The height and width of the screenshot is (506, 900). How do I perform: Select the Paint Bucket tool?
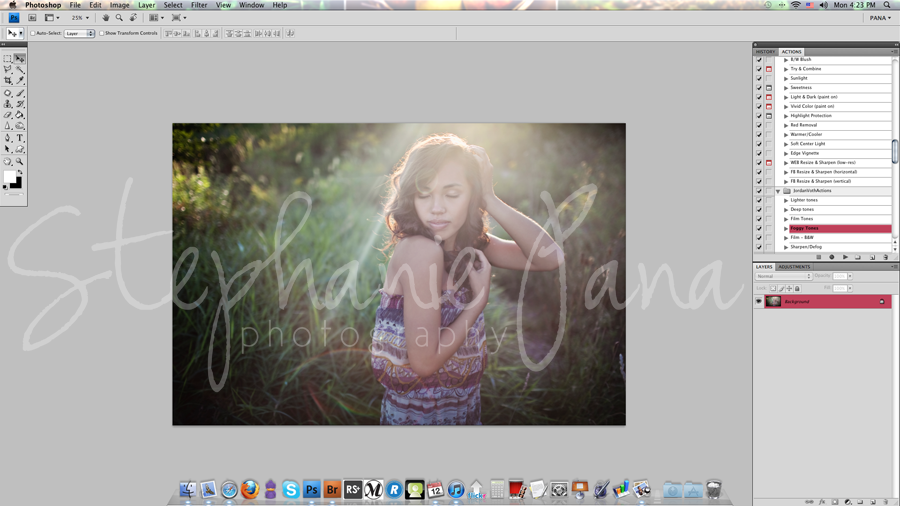[20, 115]
